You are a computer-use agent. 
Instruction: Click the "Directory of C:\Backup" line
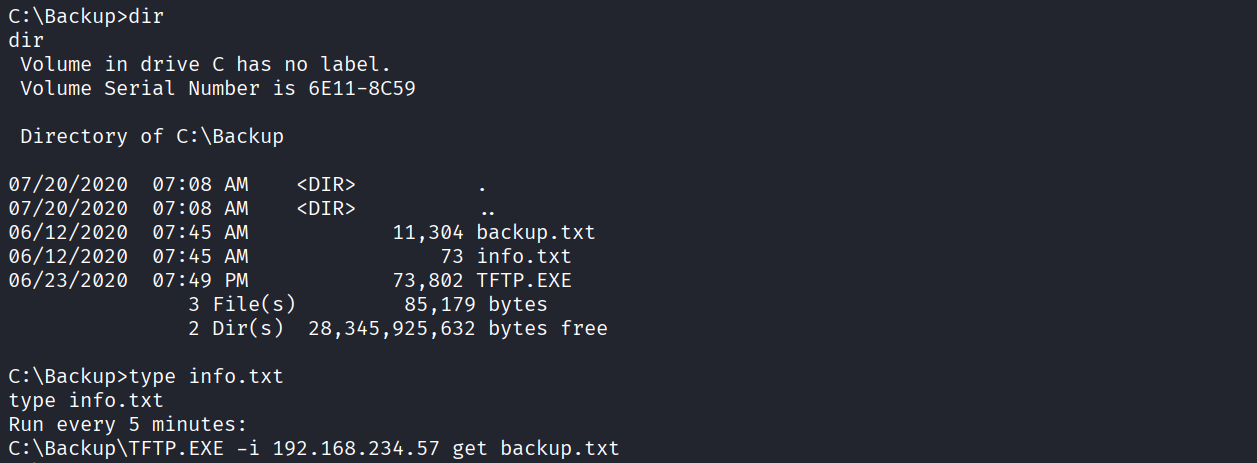coord(152,137)
